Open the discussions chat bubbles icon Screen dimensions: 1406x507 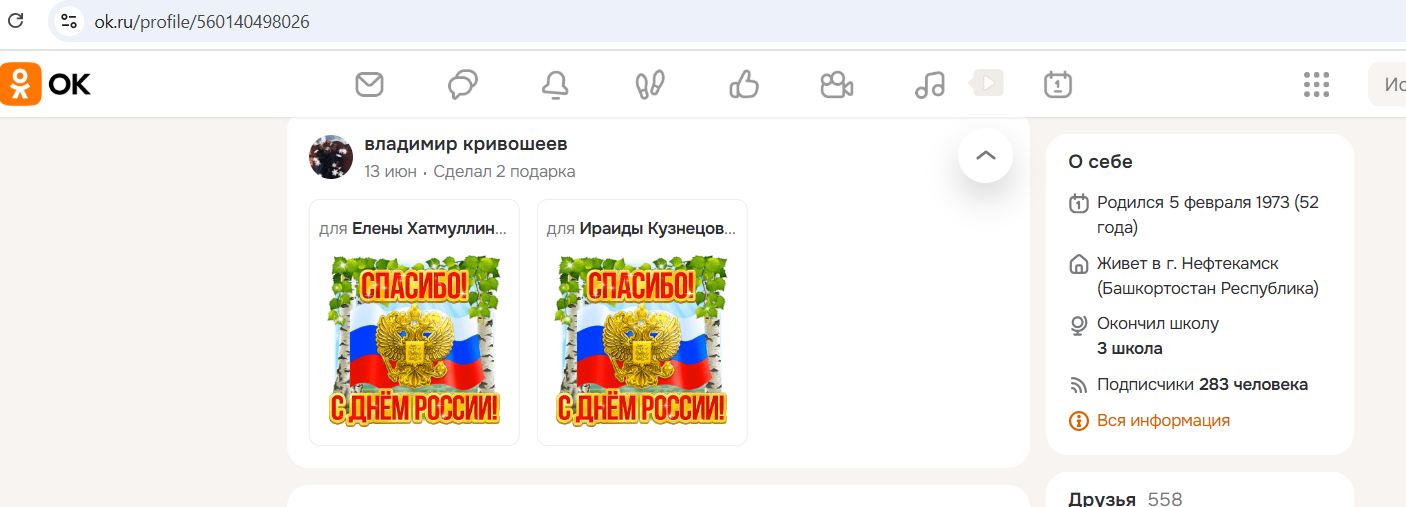(x=462, y=85)
